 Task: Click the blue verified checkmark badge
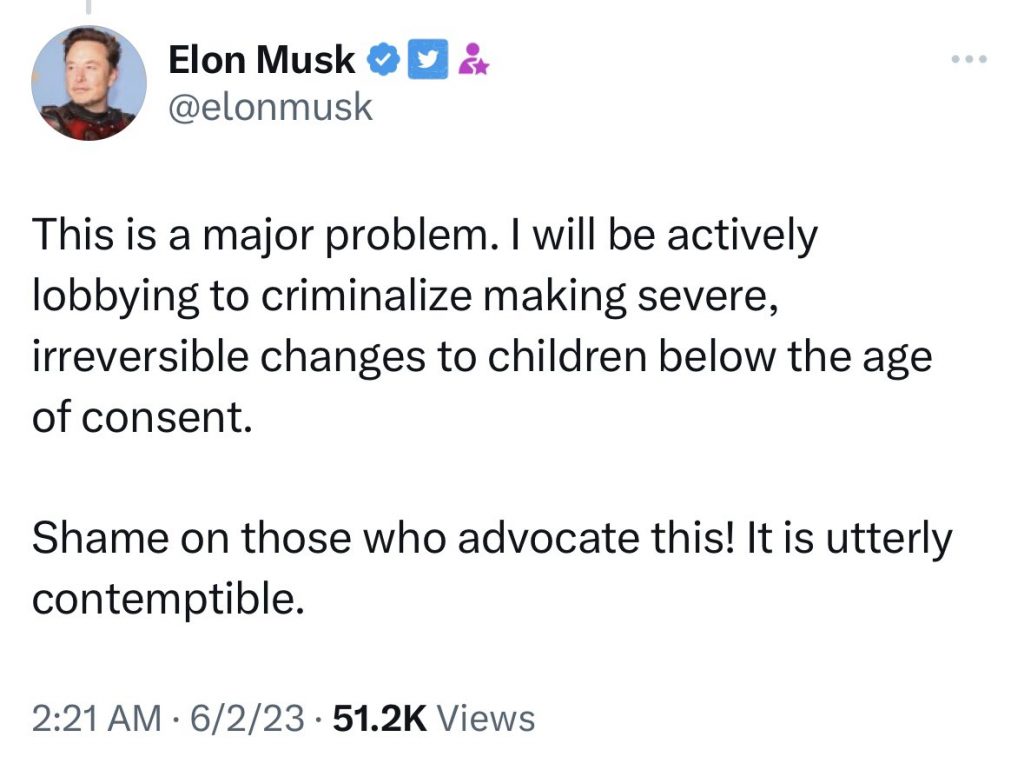point(383,61)
